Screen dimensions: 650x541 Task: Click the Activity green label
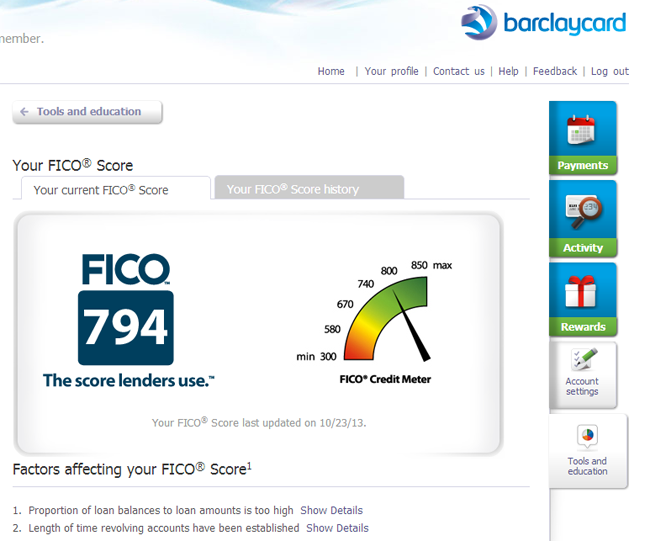click(x=582, y=248)
